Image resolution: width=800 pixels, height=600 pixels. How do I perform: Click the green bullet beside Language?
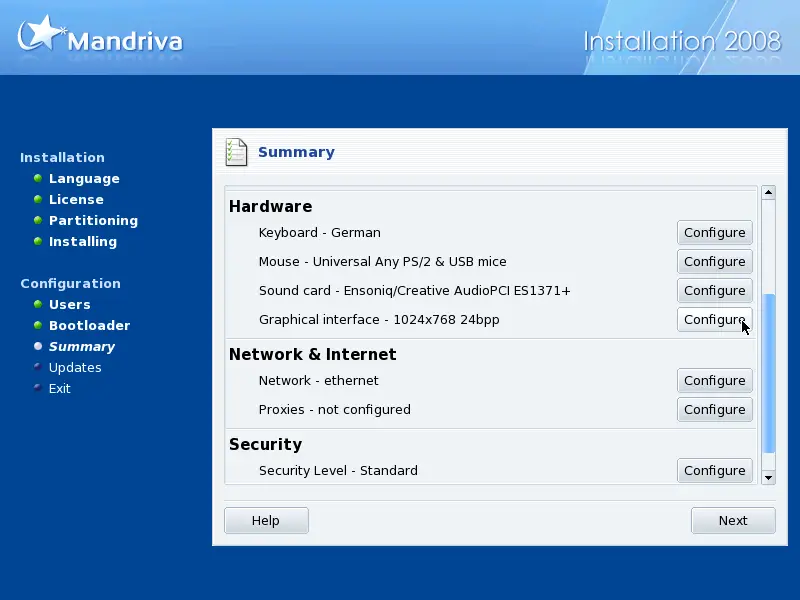[38, 178]
